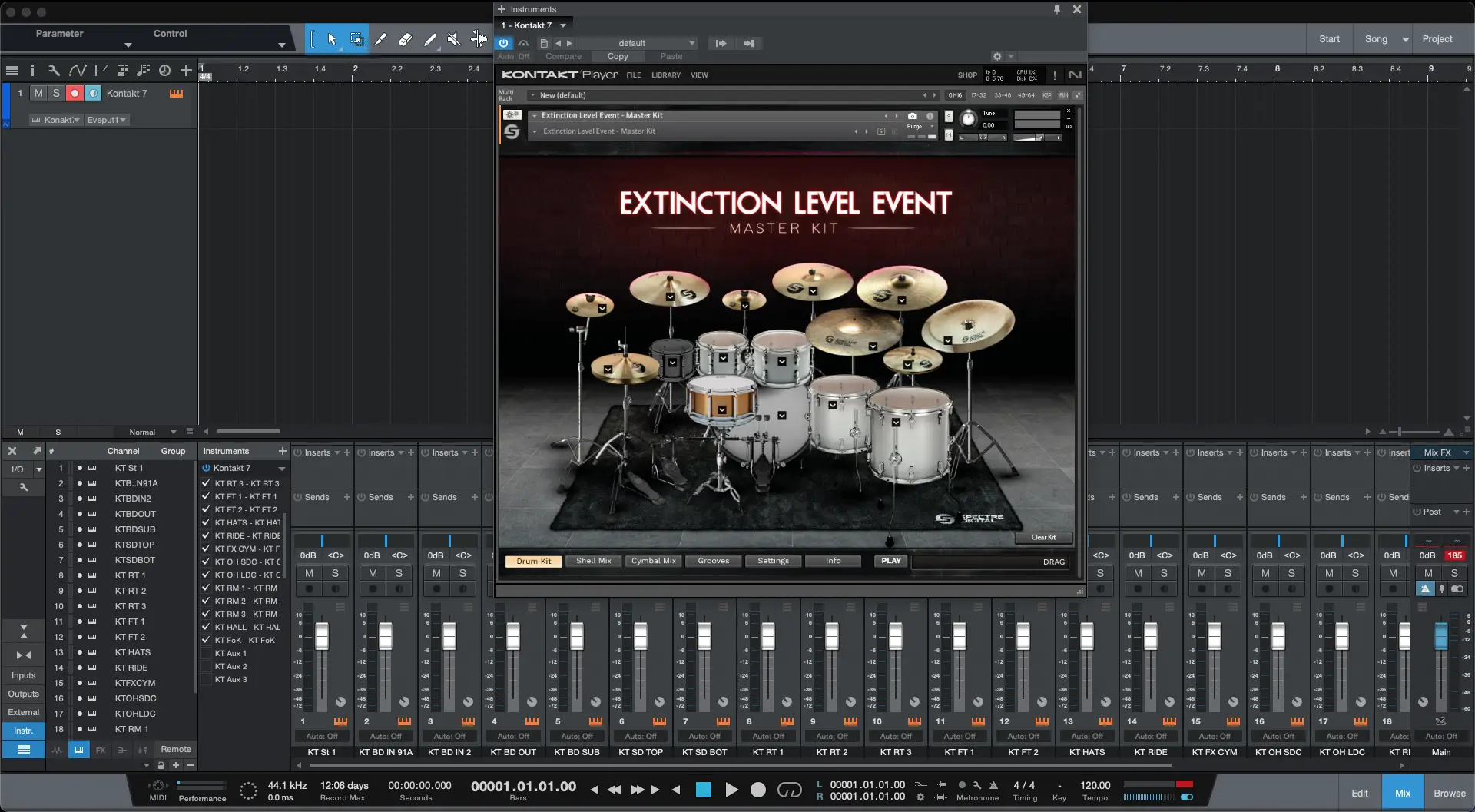Switch to the Grooves tab
1475x812 pixels.
click(x=714, y=561)
